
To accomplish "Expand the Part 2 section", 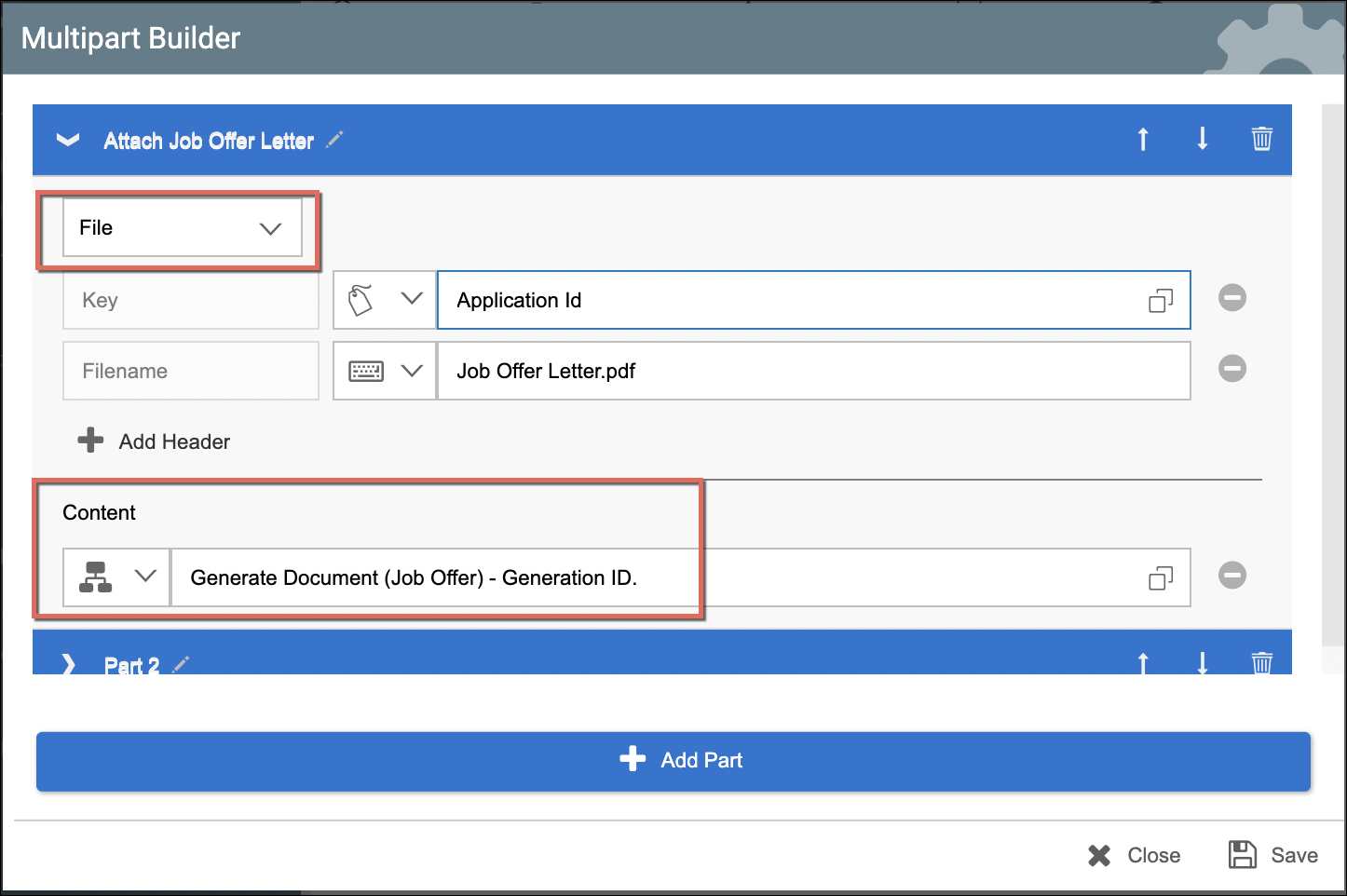I will coord(68,664).
